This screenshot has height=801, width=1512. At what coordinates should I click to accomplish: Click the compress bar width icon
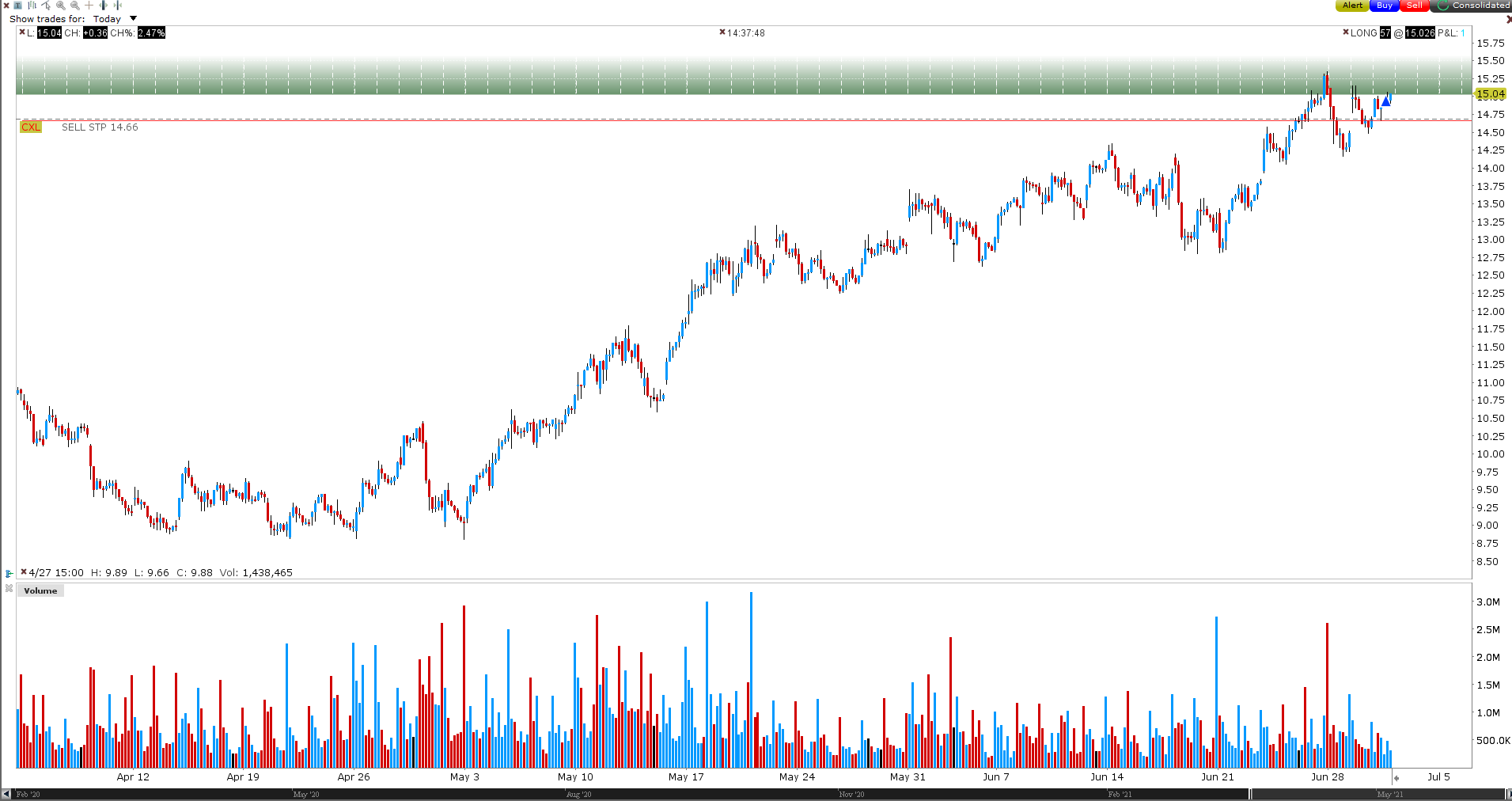[x=117, y=5]
